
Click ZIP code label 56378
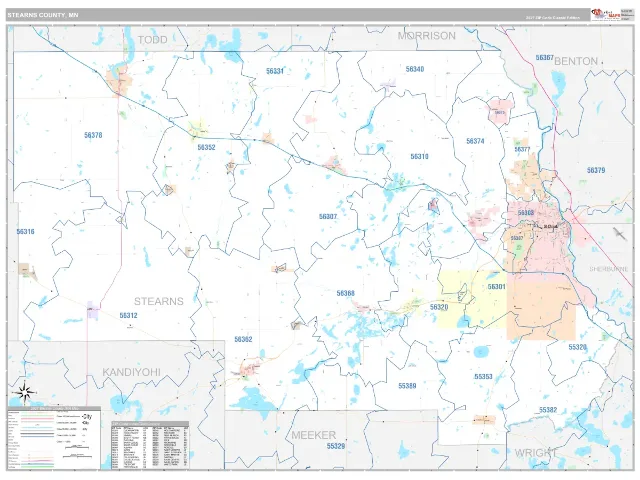click(x=93, y=135)
